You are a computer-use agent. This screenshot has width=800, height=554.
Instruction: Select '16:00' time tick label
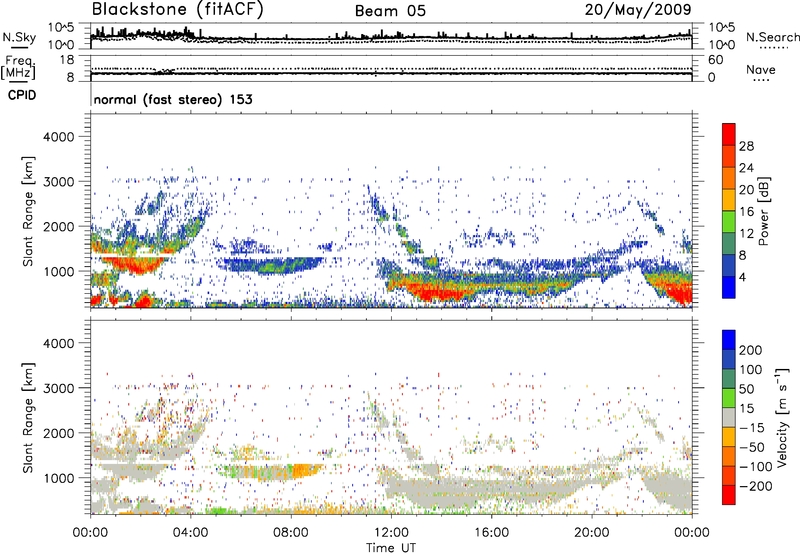pos(491,533)
